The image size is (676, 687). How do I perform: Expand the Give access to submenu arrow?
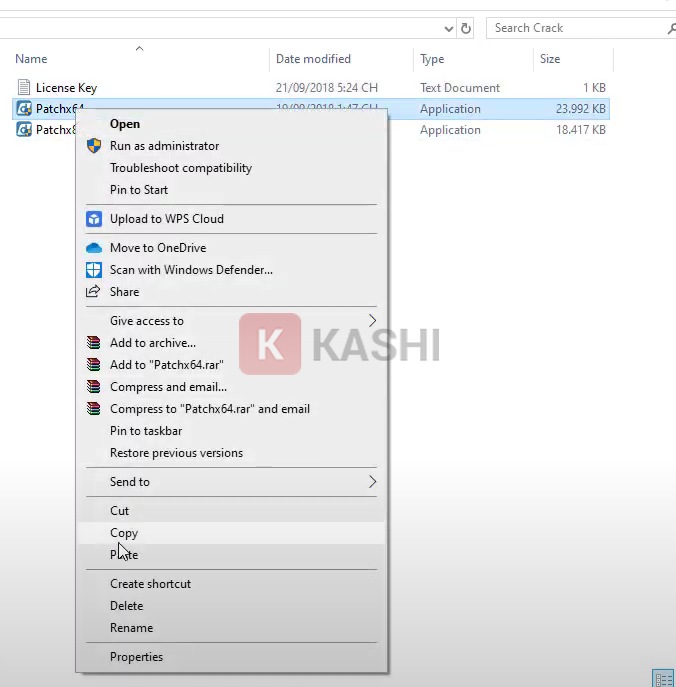pyautogui.click(x=372, y=321)
